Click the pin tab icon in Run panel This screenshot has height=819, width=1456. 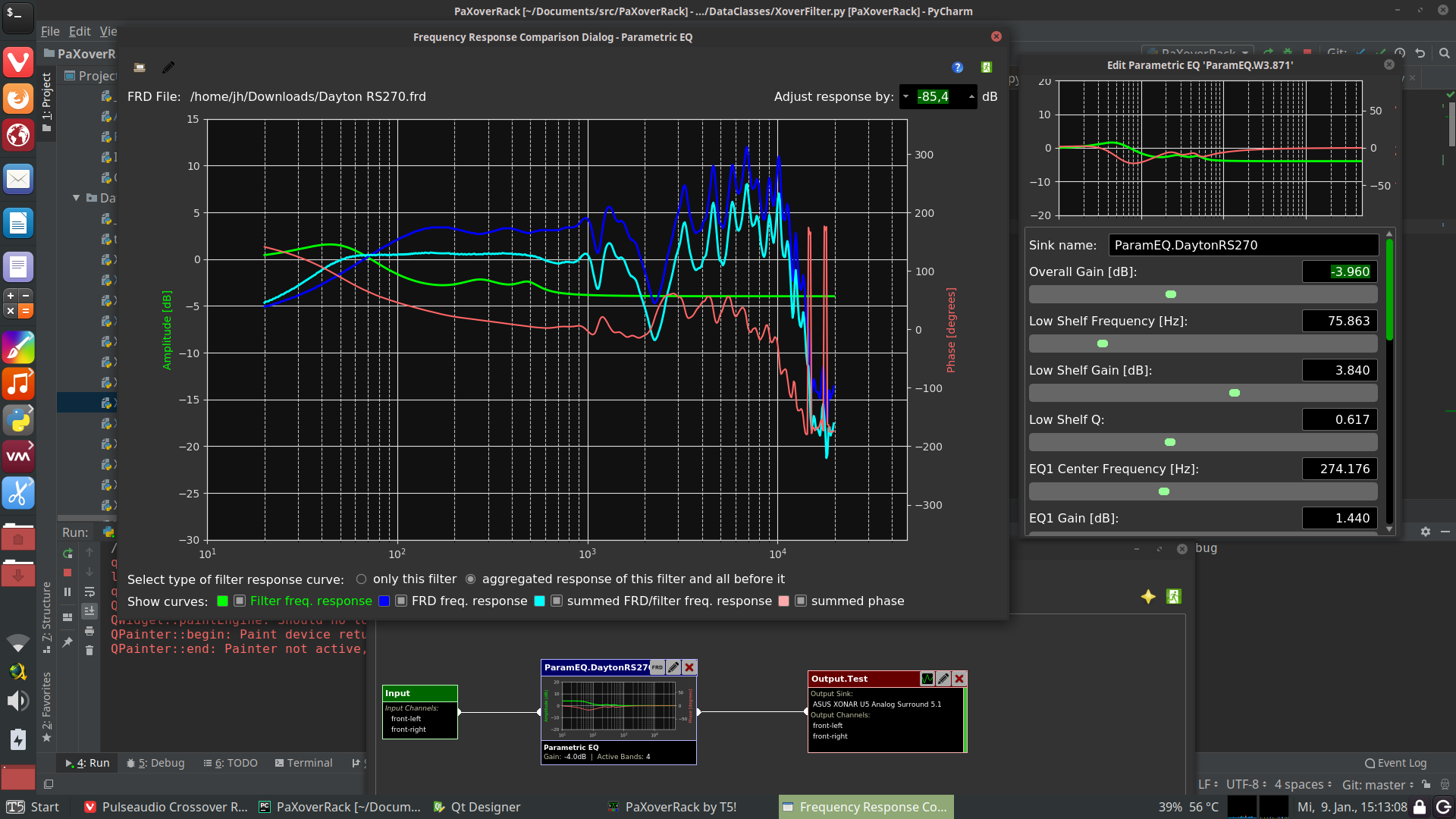67,642
